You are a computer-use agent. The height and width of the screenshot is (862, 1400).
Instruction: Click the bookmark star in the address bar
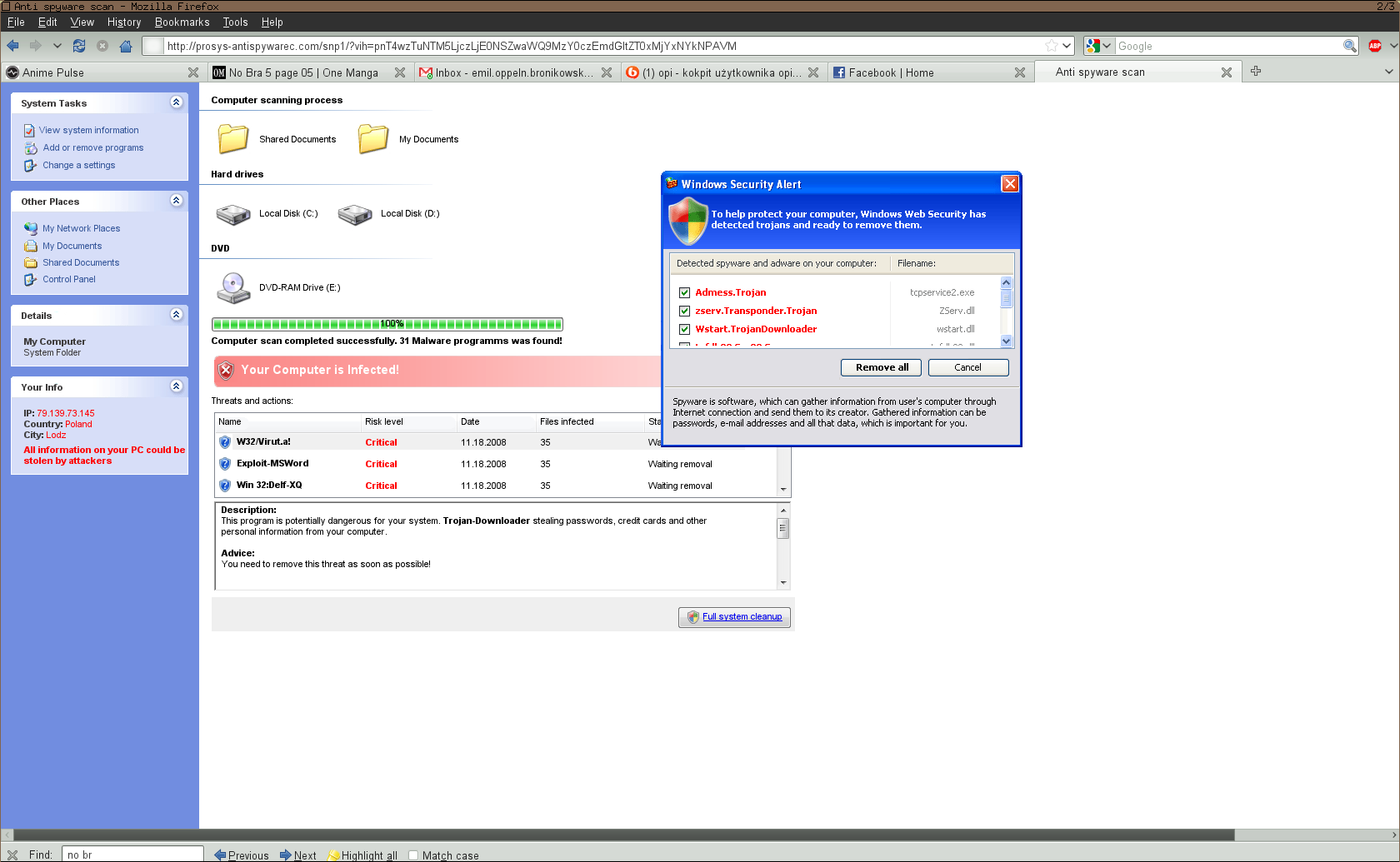[1052, 46]
